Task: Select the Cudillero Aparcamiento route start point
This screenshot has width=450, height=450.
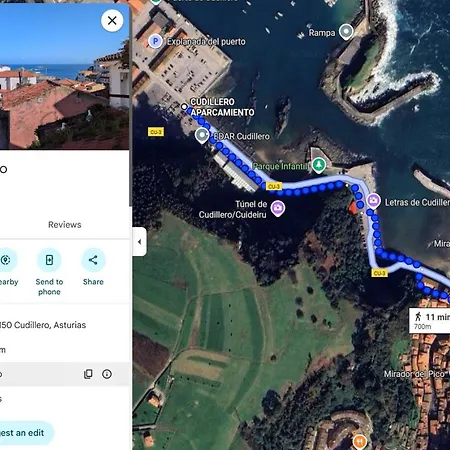Action: pos(184,106)
